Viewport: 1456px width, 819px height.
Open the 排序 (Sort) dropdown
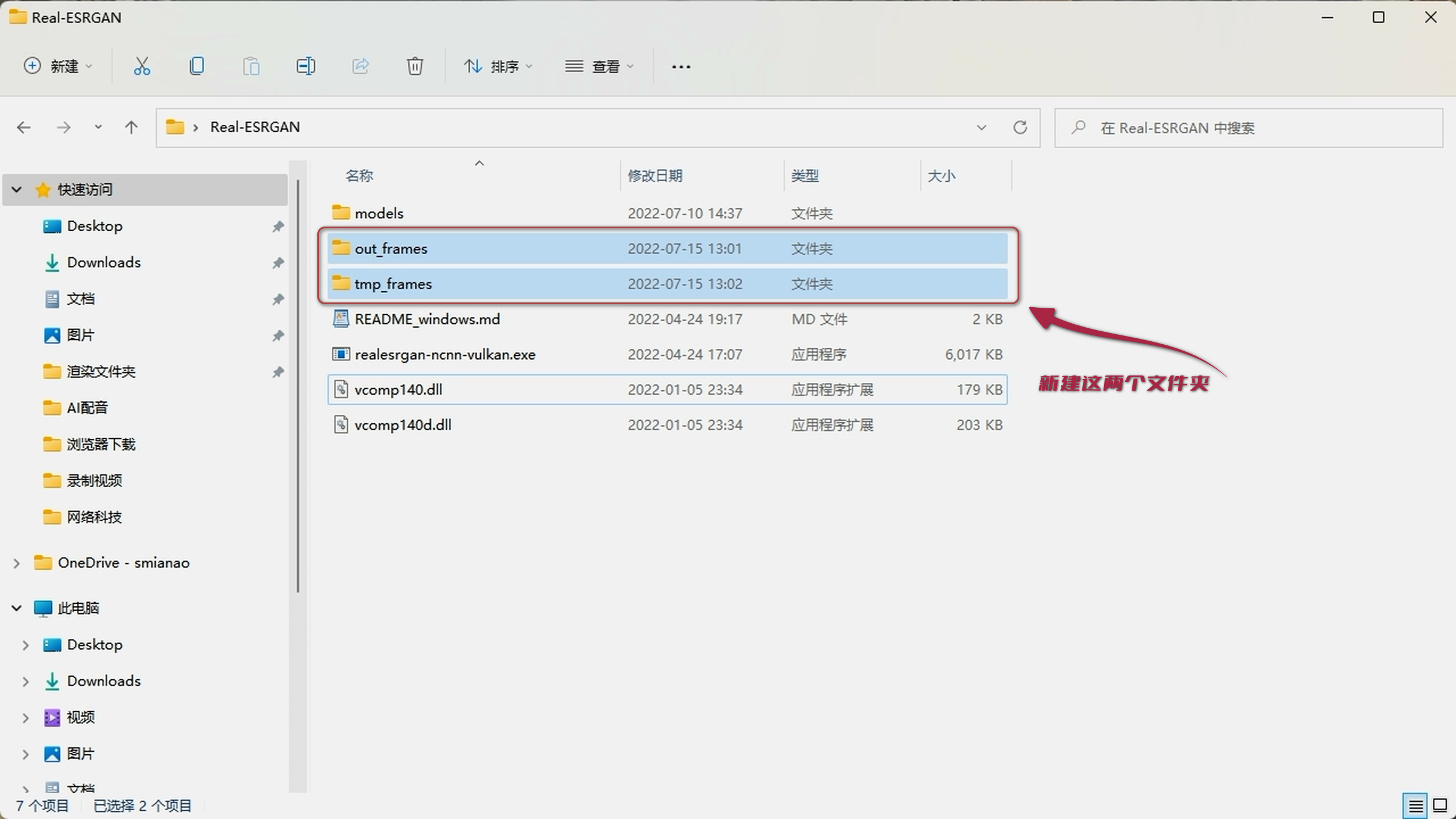pyautogui.click(x=497, y=66)
